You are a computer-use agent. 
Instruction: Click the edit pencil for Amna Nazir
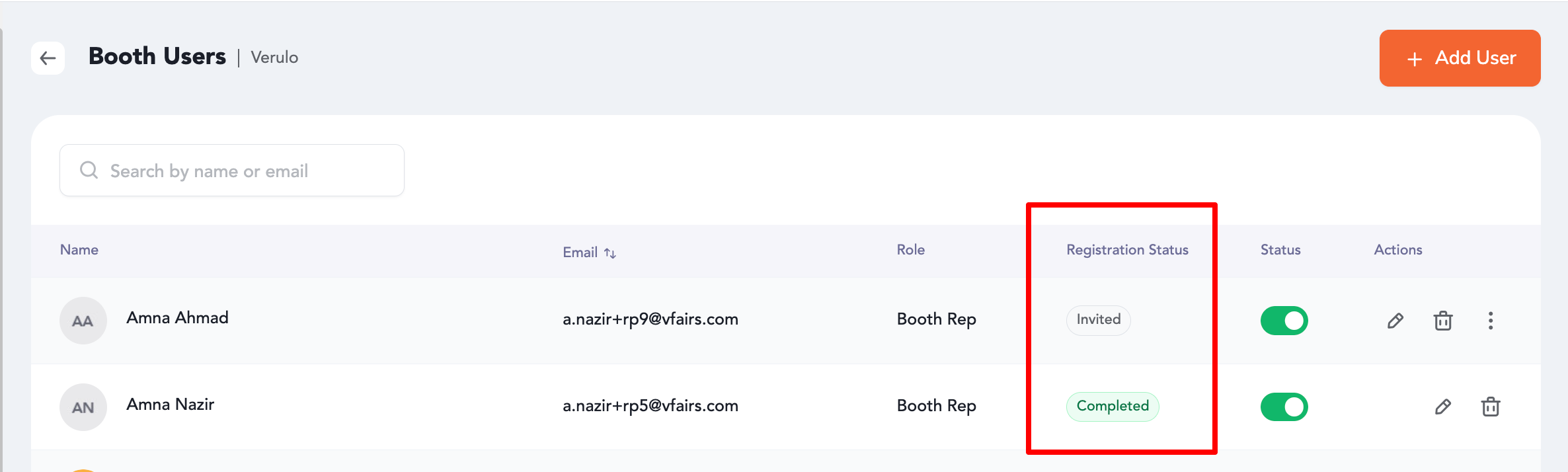tap(1442, 407)
